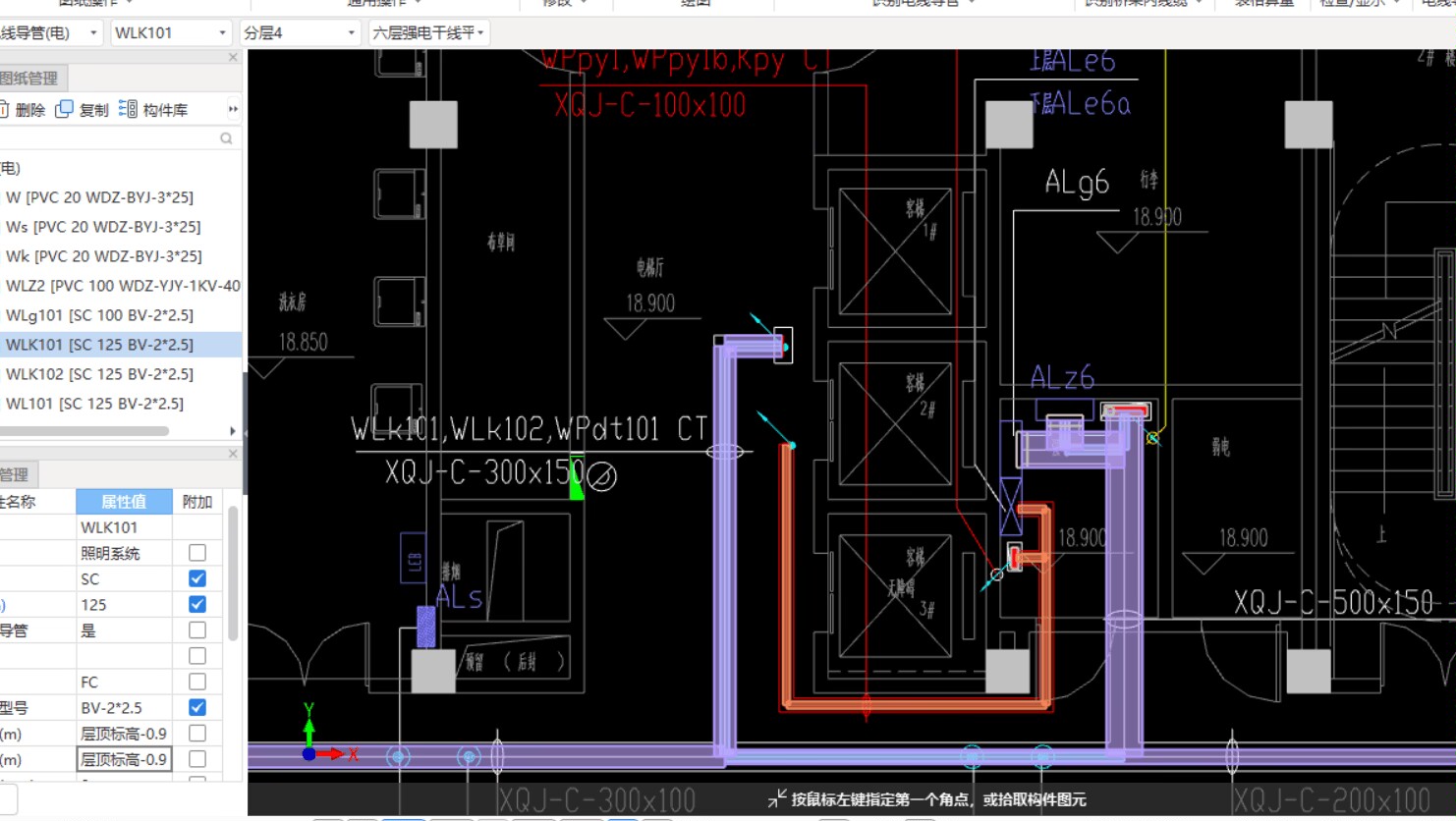1456x821 pixels.
Task: Uncheck the 125 row 附加 checkbox
Action: (197, 604)
